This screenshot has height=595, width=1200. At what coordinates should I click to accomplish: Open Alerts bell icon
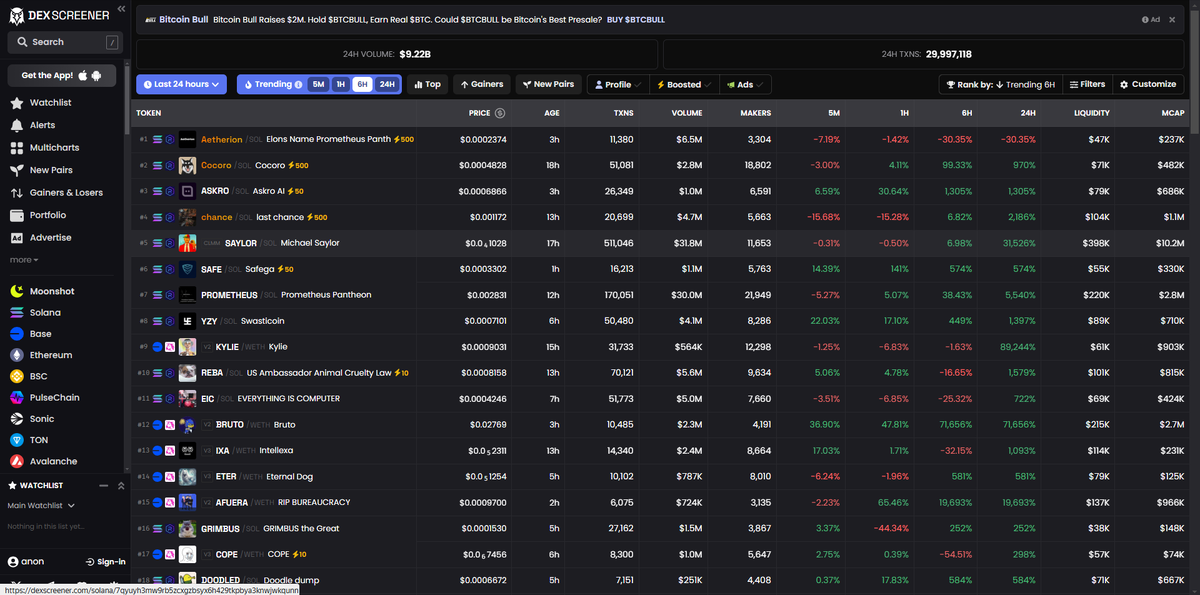17,125
